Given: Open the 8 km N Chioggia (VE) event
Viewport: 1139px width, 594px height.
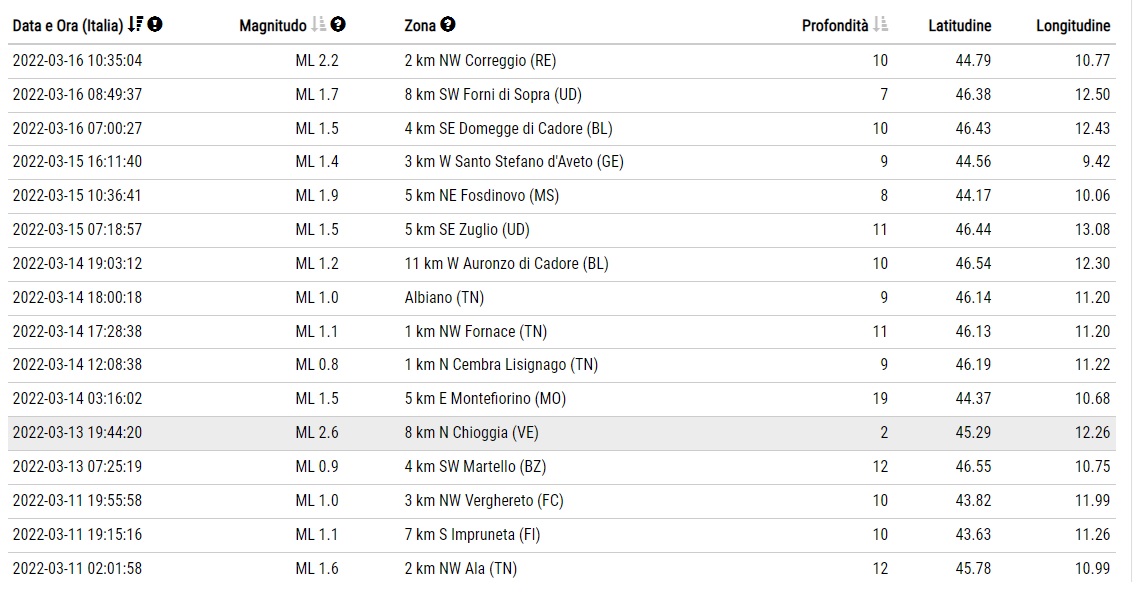Looking at the screenshot, I should click(x=562, y=433).
